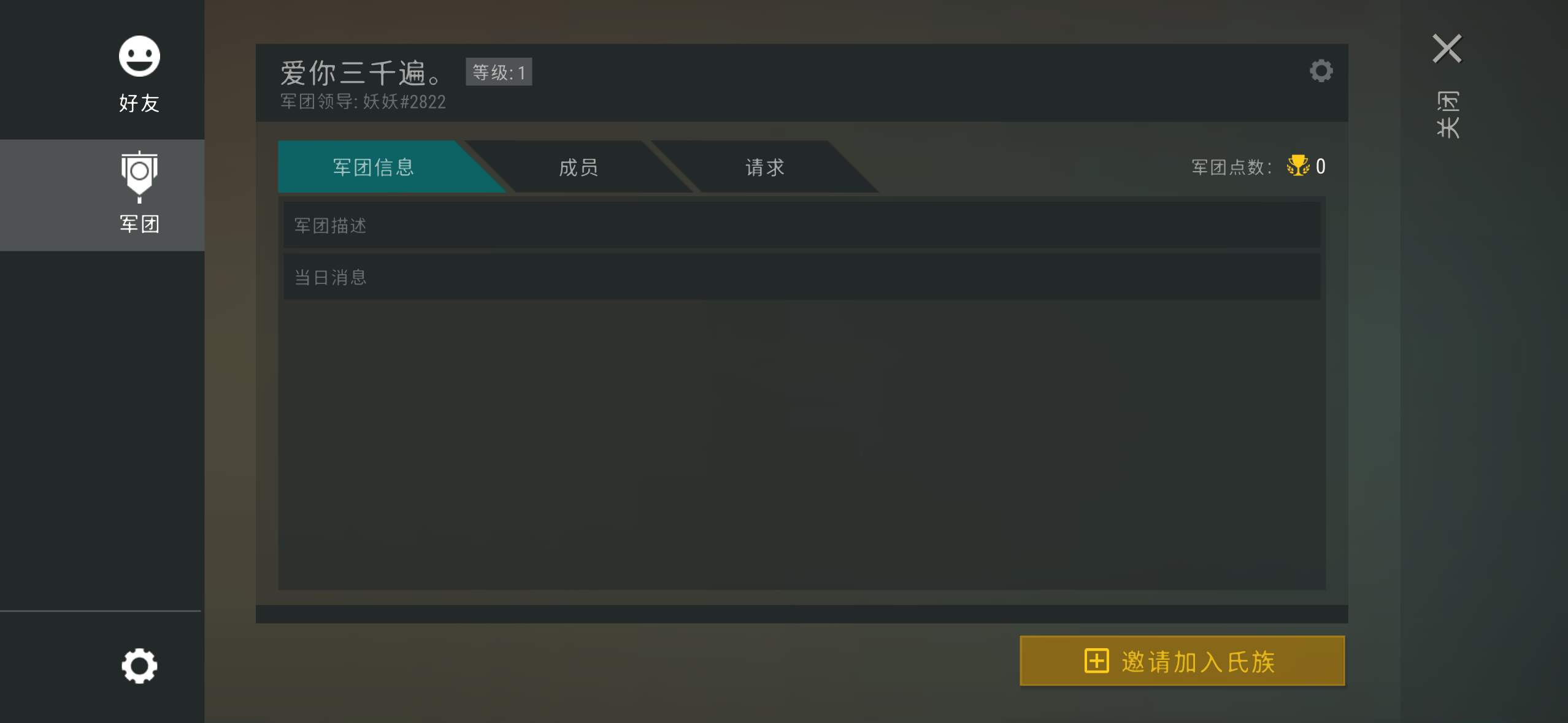The image size is (1568, 723).
Task: Click the plus icon on invite button
Action: click(1096, 661)
